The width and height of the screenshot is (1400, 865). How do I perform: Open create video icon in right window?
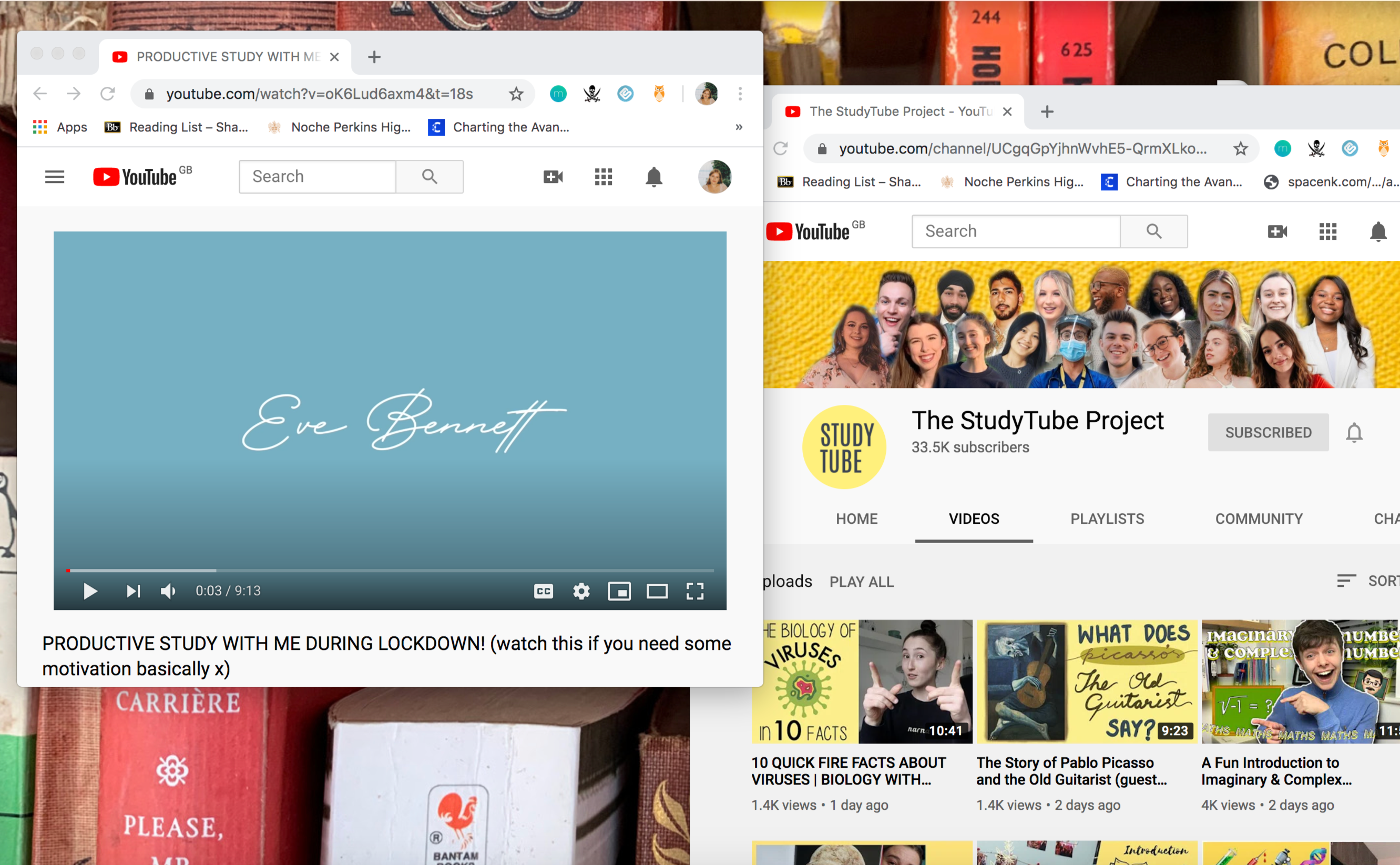pos(1277,232)
